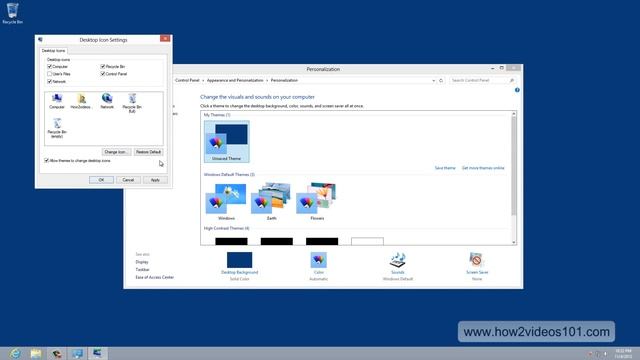Open the Display link under See also
640x360 pixels.
click(x=142, y=262)
